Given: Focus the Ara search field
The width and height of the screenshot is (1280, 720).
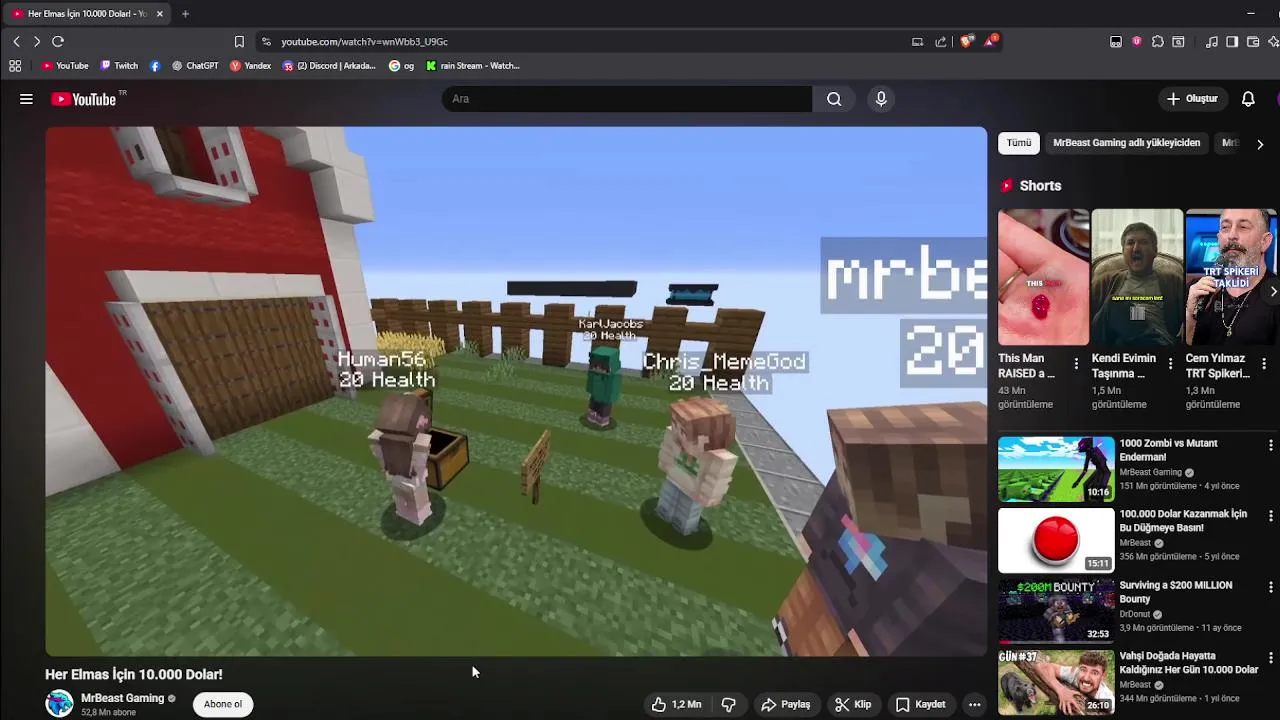Looking at the screenshot, I should (628, 99).
